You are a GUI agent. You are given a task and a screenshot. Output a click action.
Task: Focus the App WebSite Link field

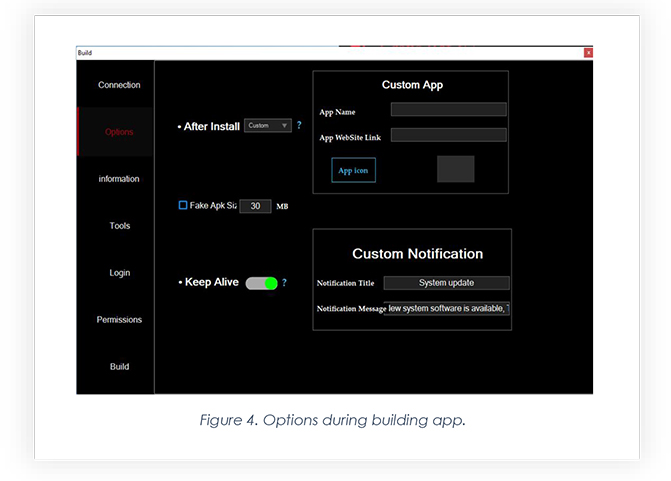click(x=448, y=135)
